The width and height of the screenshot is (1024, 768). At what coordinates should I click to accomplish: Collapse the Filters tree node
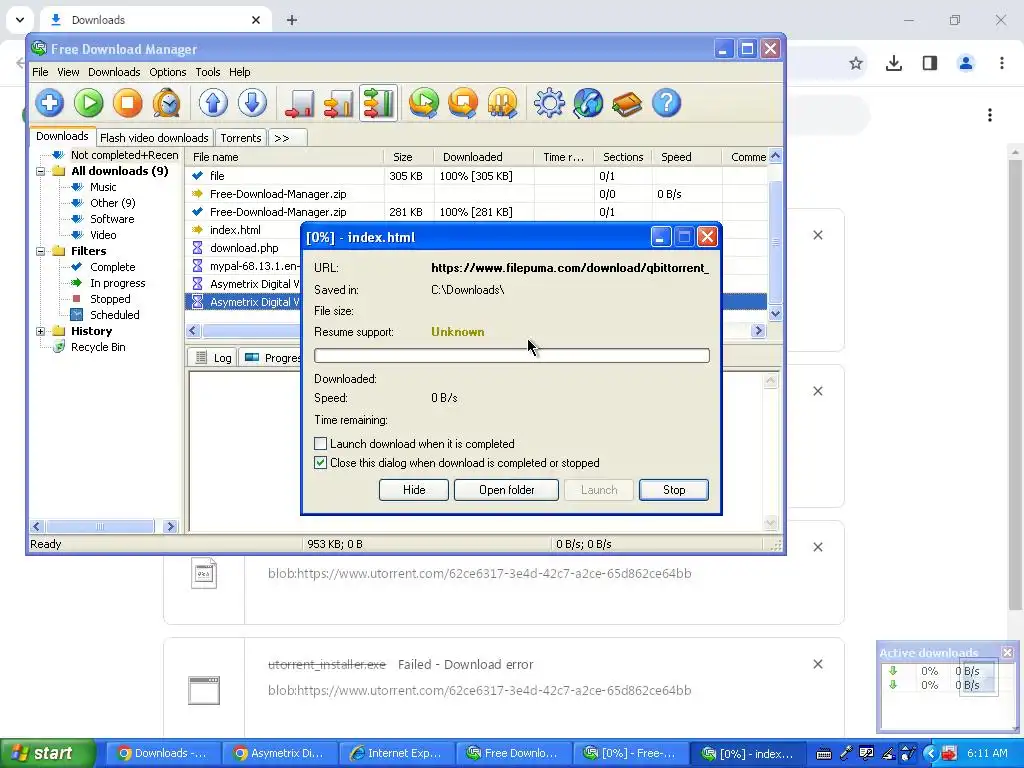pos(40,251)
